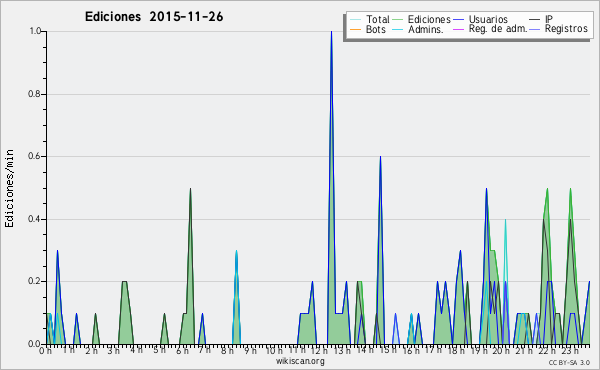Click the y-axis label 'Ediciones/min'
Image resolution: width=600 pixels, height=370 pixels.
(9, 188)
